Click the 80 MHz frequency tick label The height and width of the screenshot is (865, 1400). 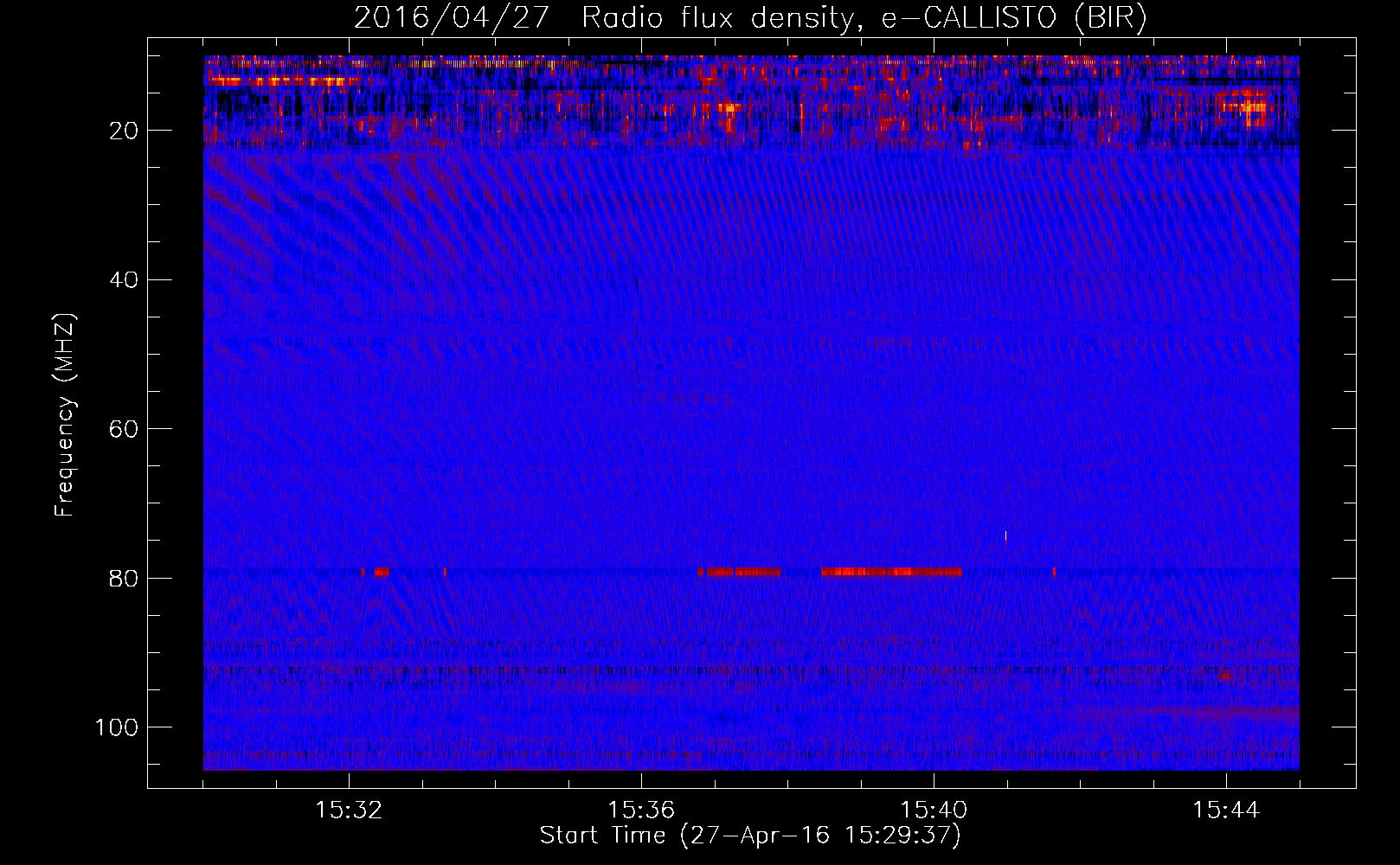(125, 578)
